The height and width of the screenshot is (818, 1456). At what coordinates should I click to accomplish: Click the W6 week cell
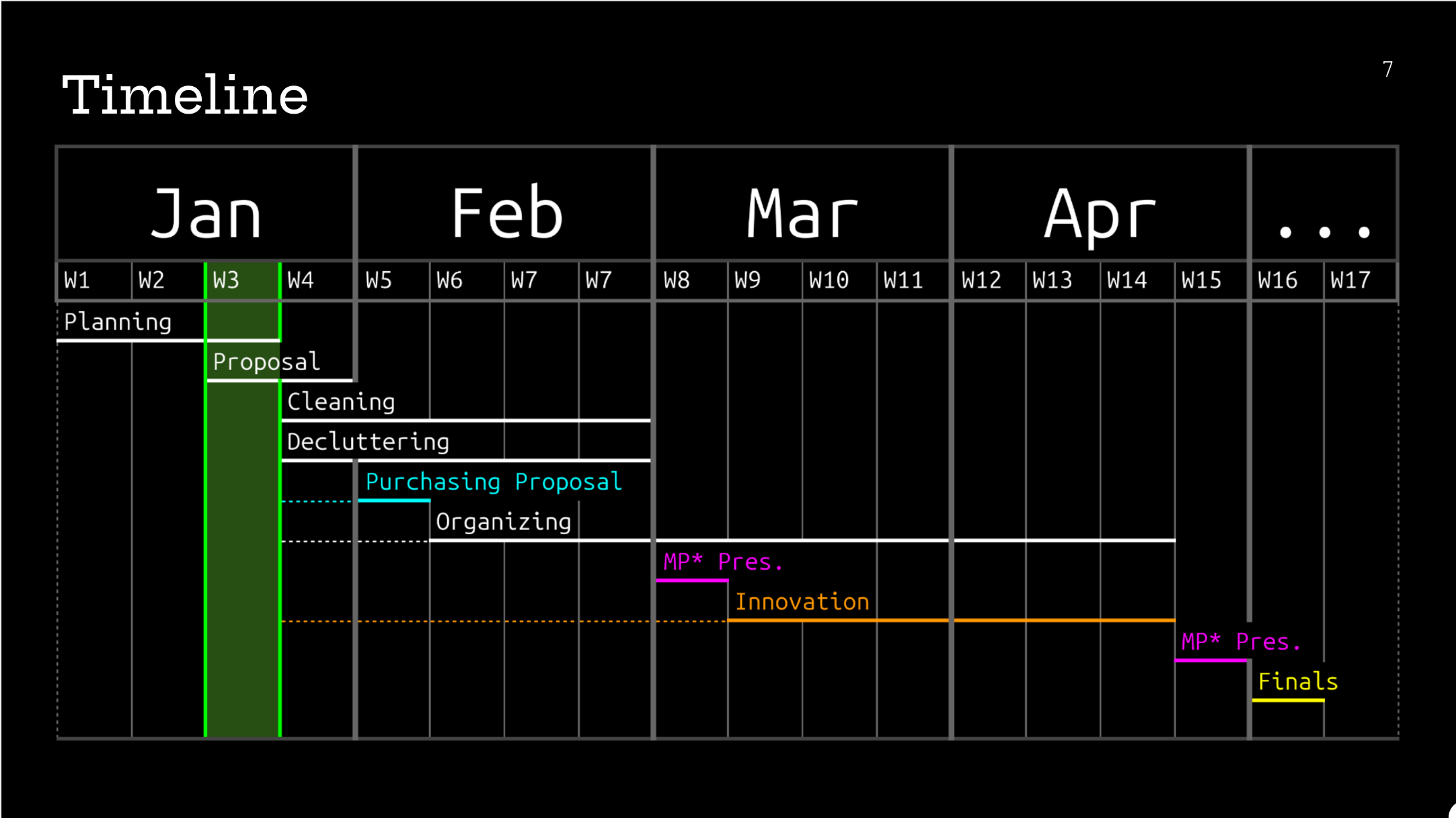click(467, 280)
